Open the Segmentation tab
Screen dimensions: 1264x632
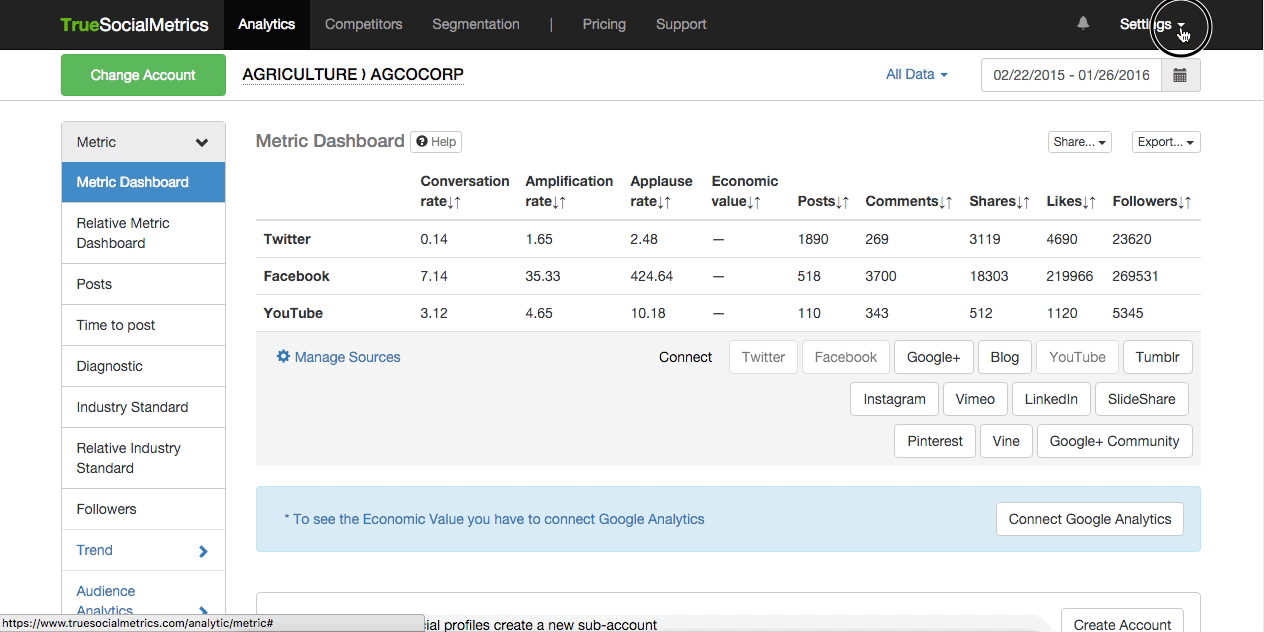(475, 24)
